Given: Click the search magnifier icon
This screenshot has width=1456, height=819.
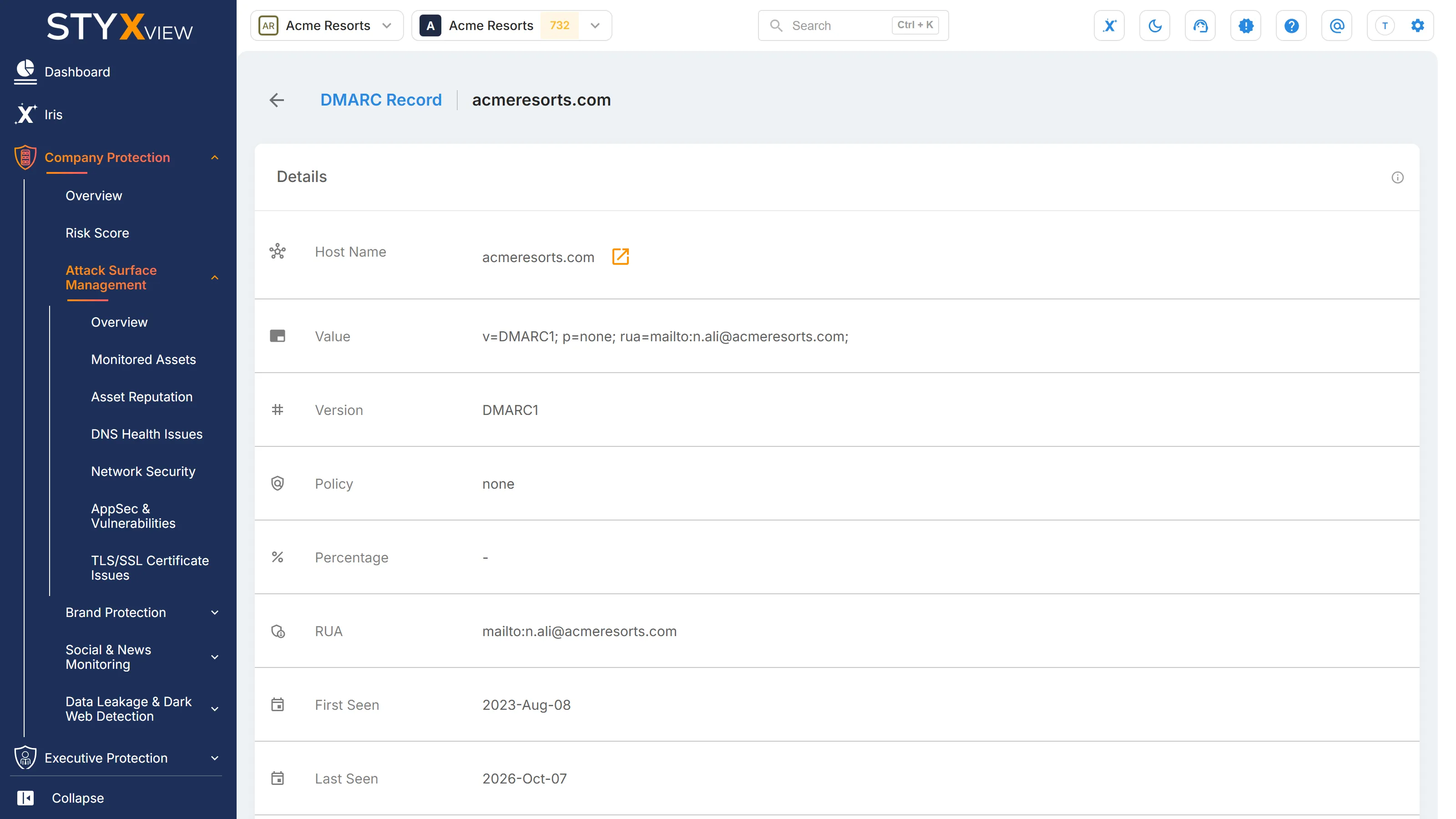Looking at the screenshot, I should (776, 25).
